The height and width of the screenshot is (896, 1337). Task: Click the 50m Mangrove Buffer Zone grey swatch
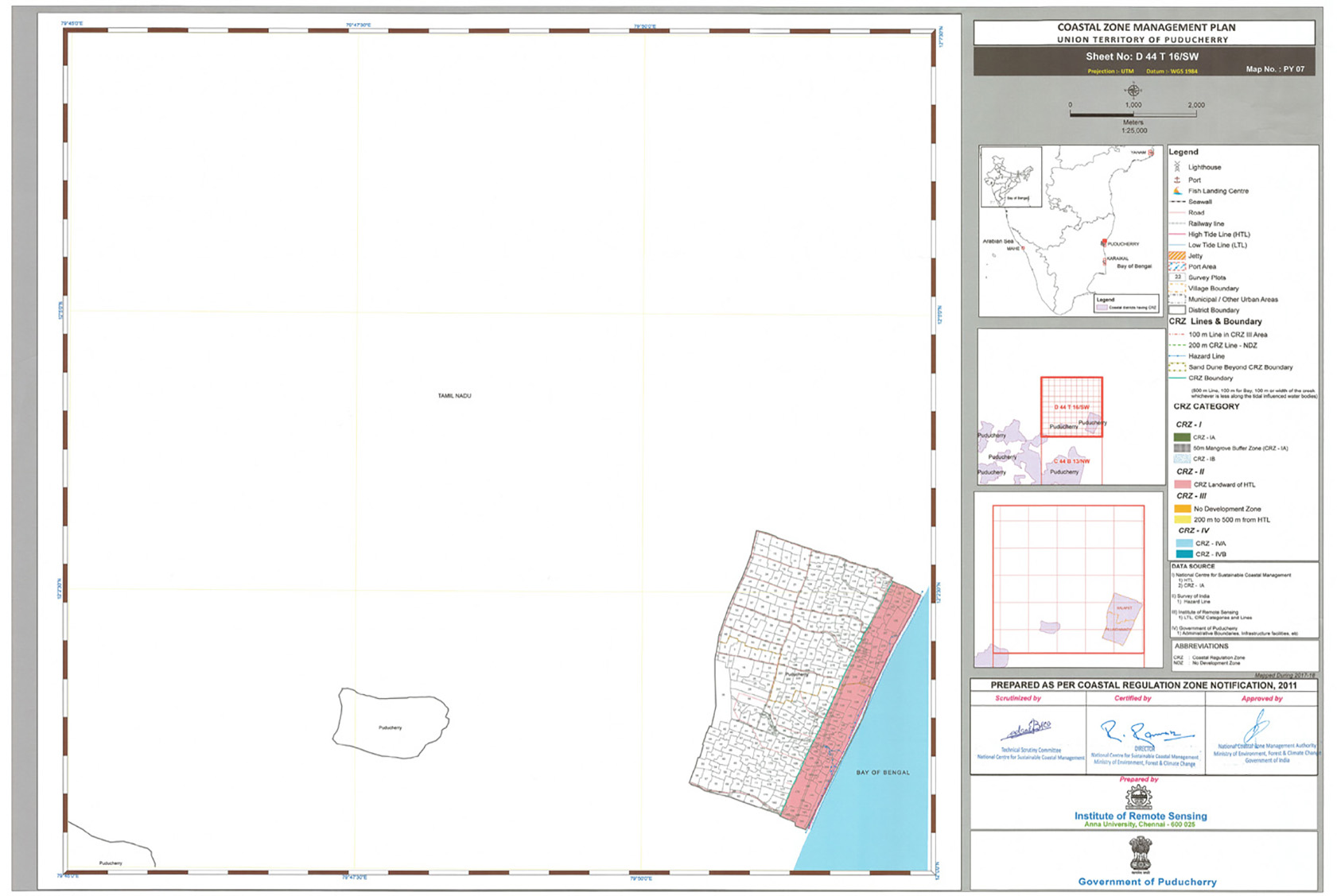[x=1182, y=448]
